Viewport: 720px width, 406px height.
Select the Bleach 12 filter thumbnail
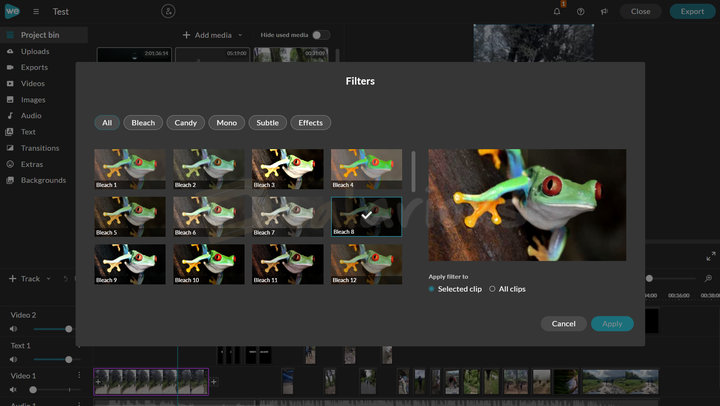point(366,264)
